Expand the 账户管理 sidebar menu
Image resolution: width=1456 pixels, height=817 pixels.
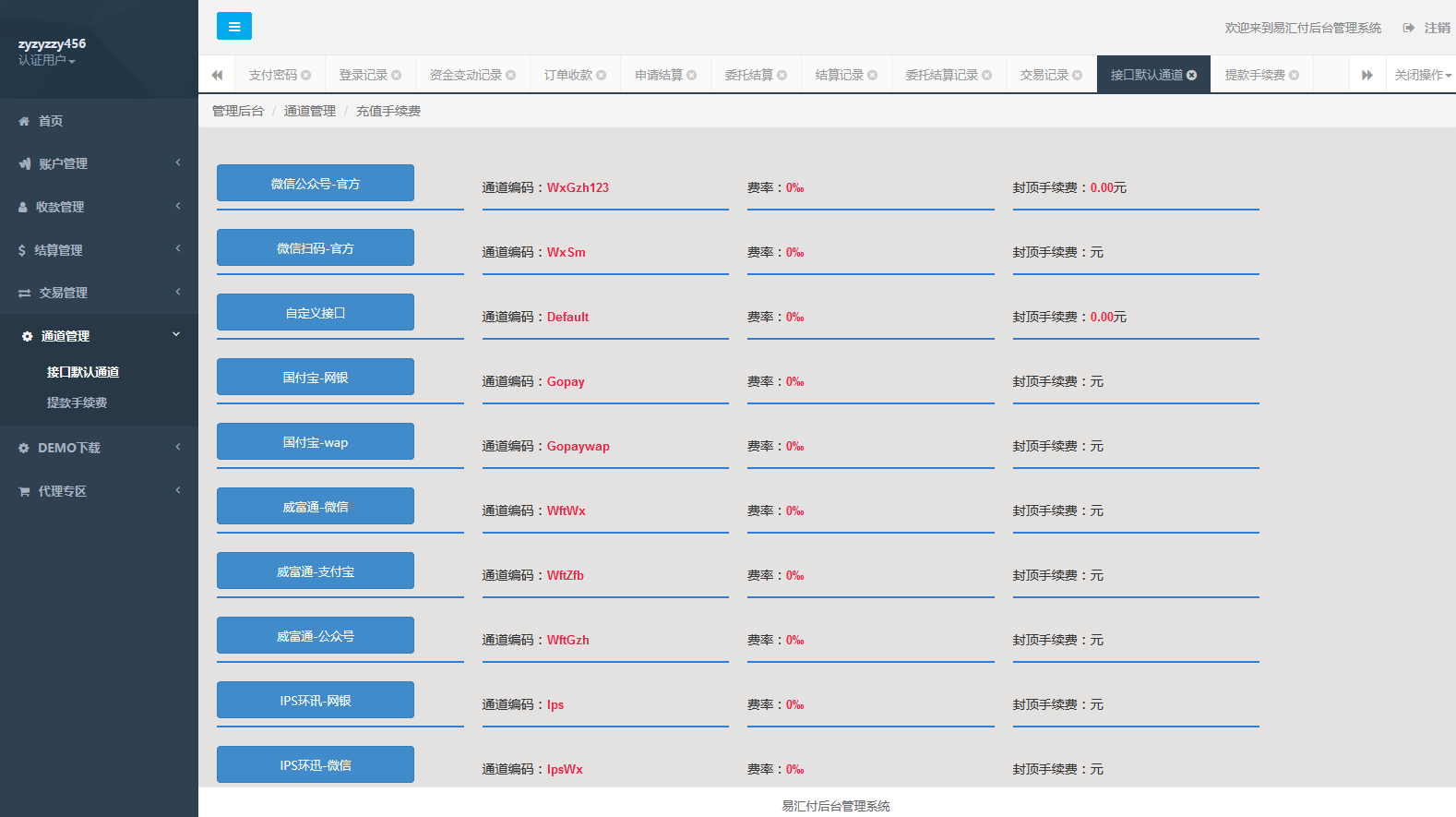pos(99,163)
